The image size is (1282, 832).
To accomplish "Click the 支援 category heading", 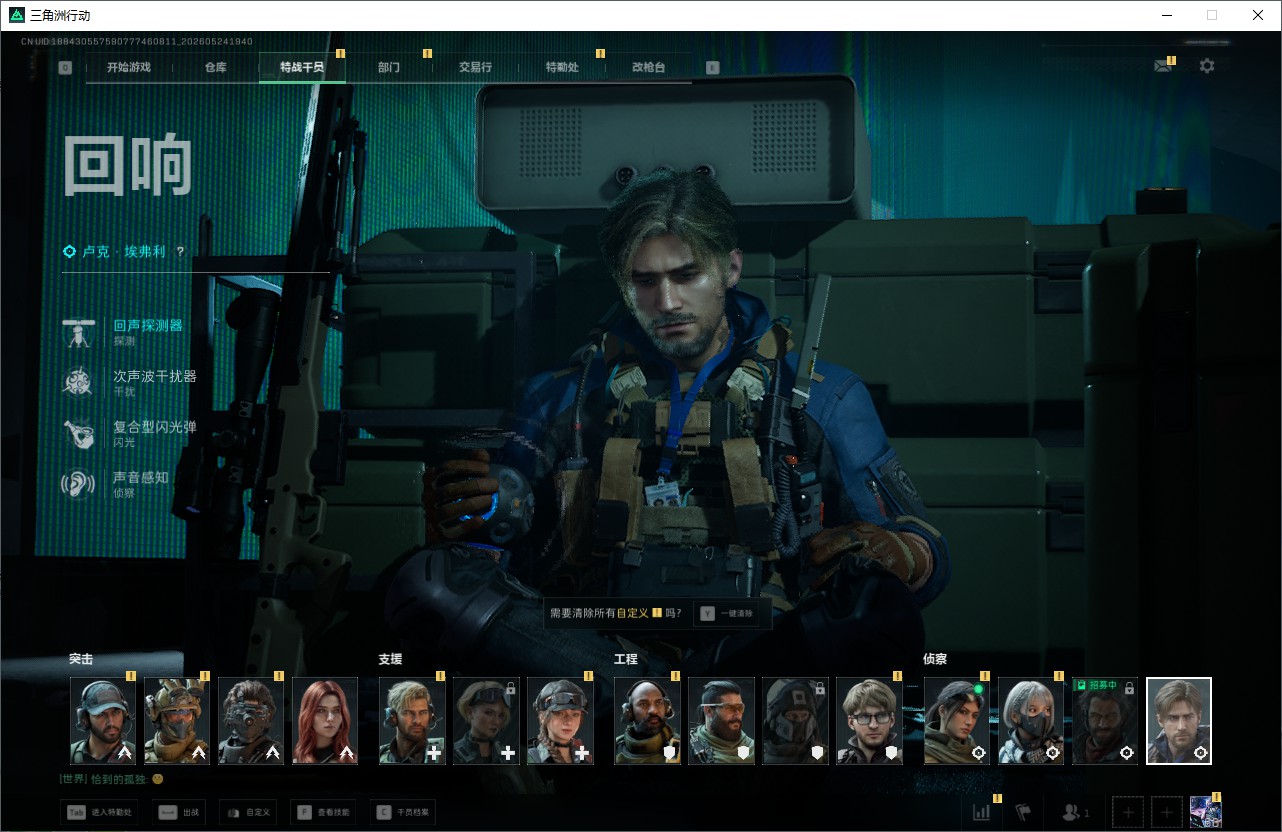I will [390, 660].
